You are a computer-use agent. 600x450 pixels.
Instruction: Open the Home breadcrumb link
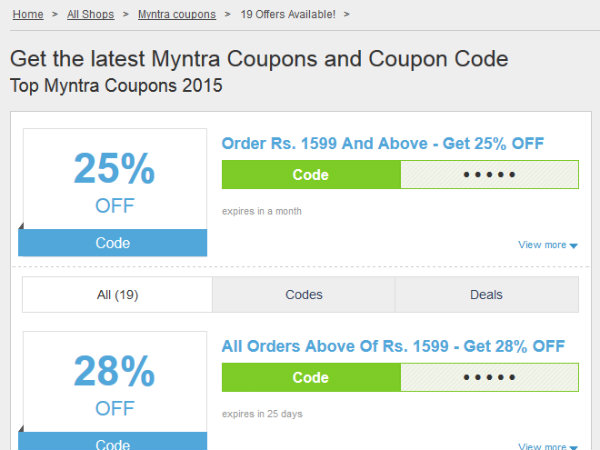[28, 15]
